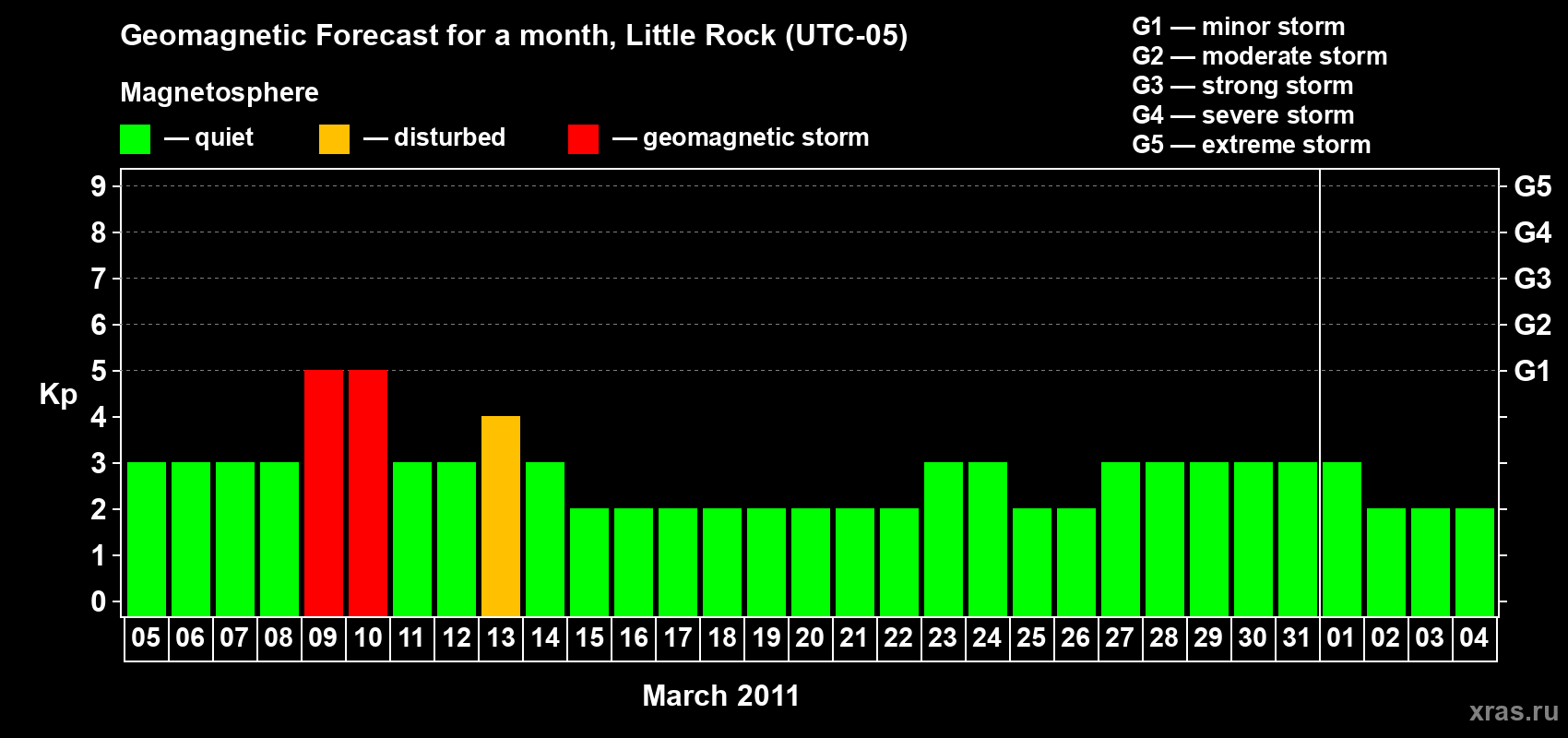
Task: Click the green bar for day 27
Action: [1121, 539]
